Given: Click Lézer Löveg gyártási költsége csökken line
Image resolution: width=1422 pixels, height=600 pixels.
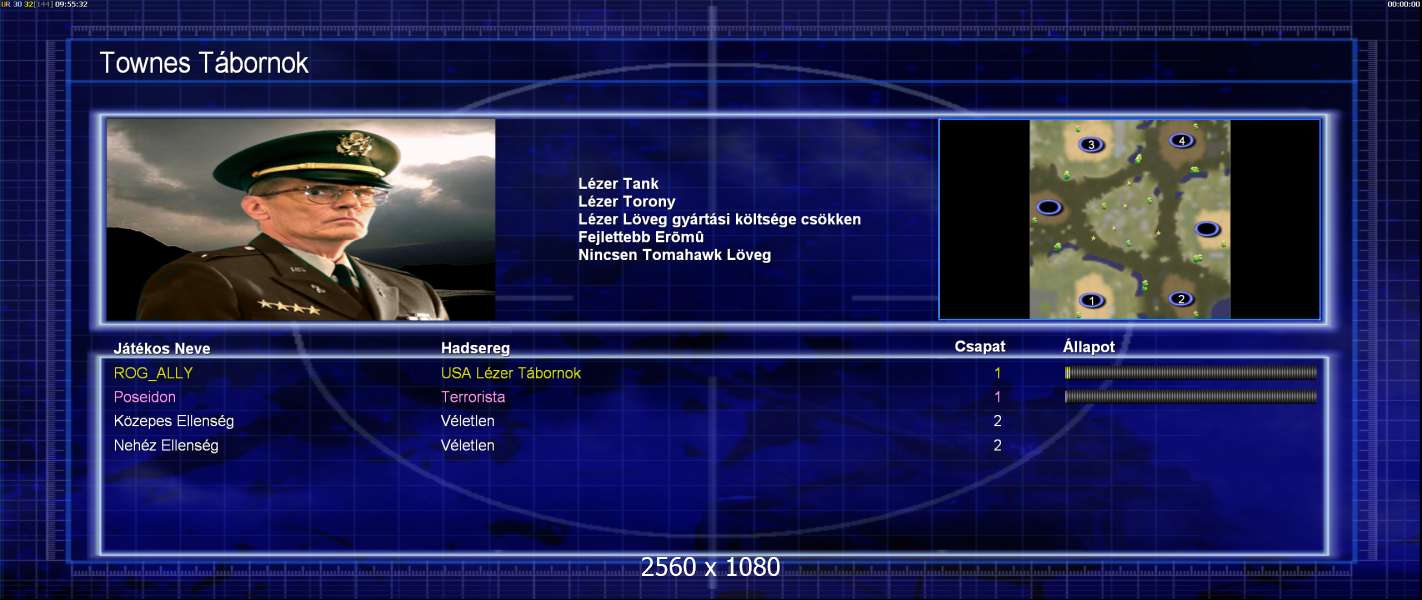Looking at the screenshot, I should [719, 219].
